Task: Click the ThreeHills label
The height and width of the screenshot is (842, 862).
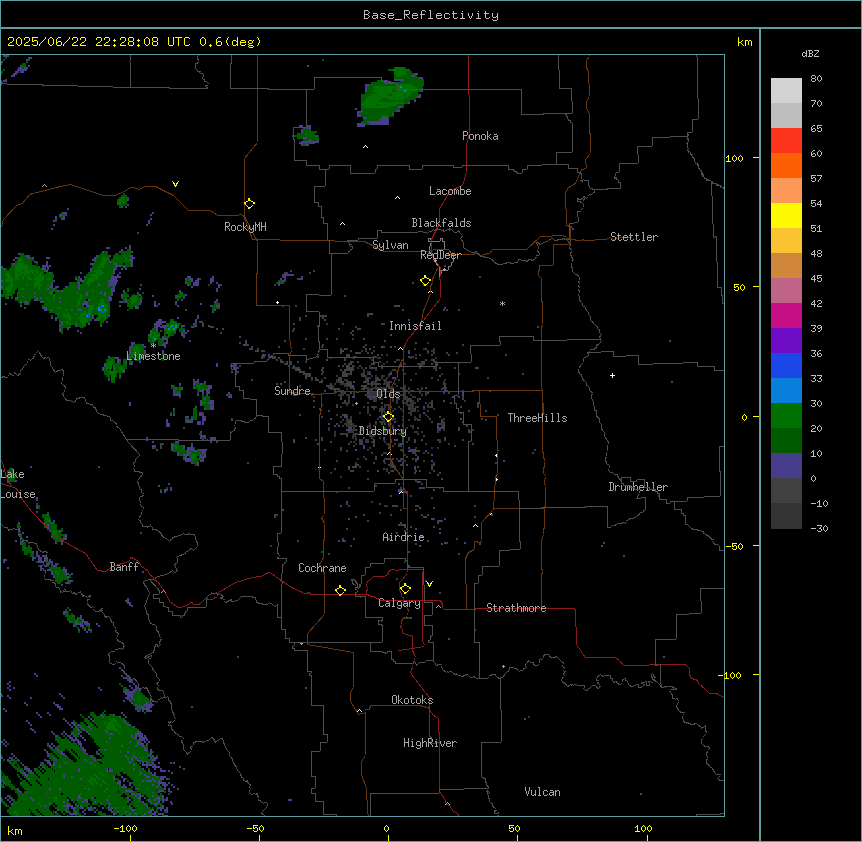Action: (537, 418)
